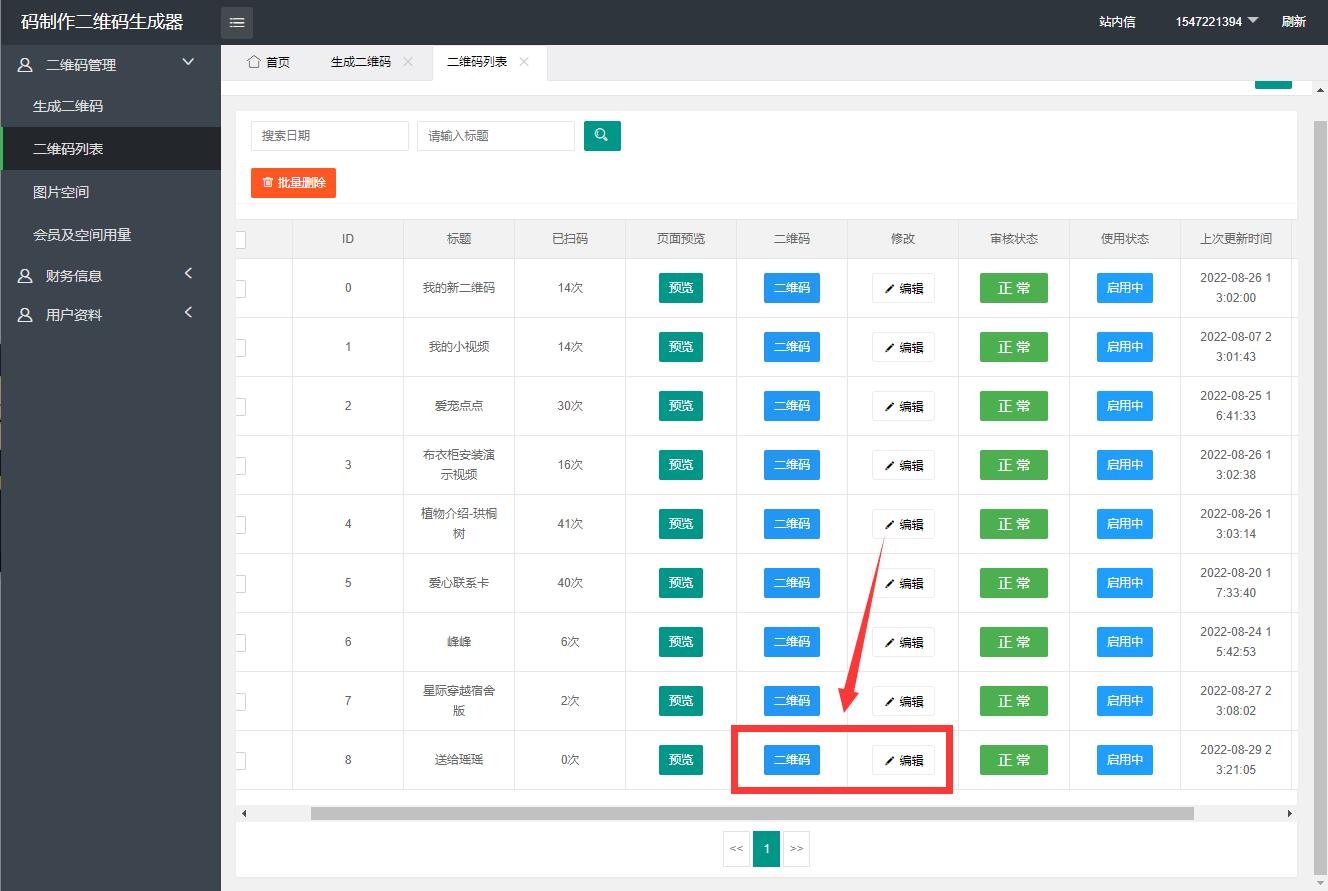Toggle 启用中 status for 植物介绍-珙桐树
The width and height of the screenshot is (1328, 891).
pos(1125,524)
